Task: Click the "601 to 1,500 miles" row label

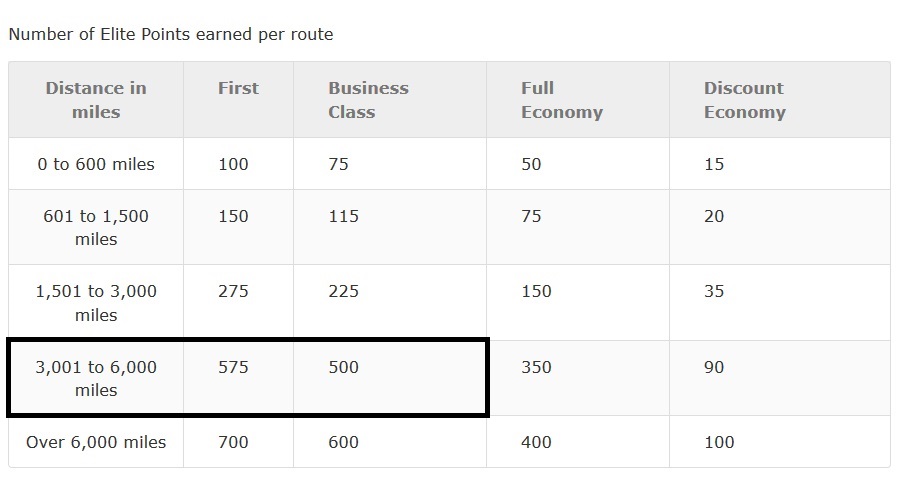Action: [x=96, y=227]
